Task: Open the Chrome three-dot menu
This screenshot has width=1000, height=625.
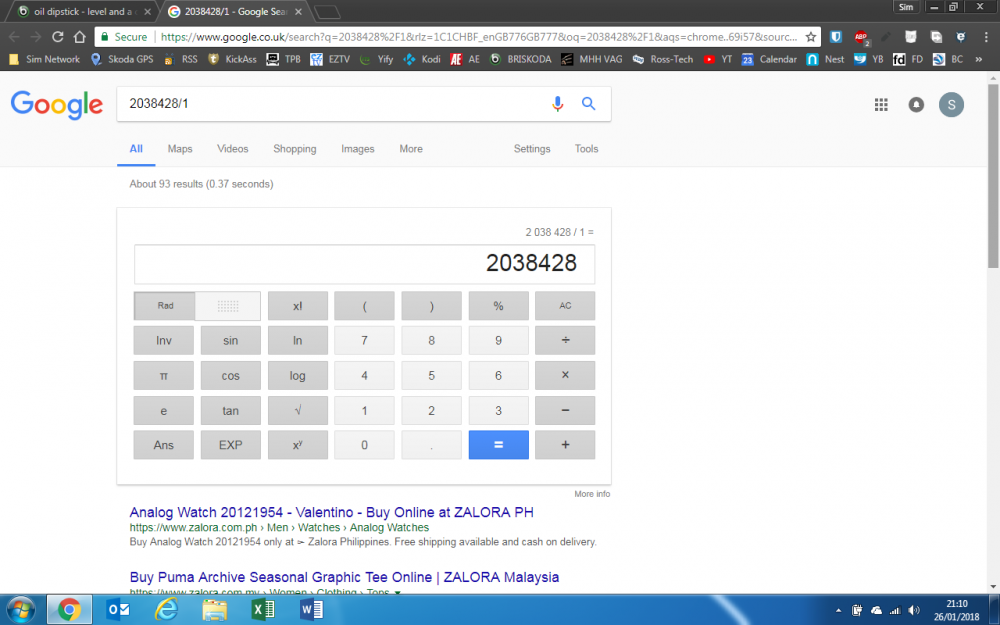Action: pos(985,37)
